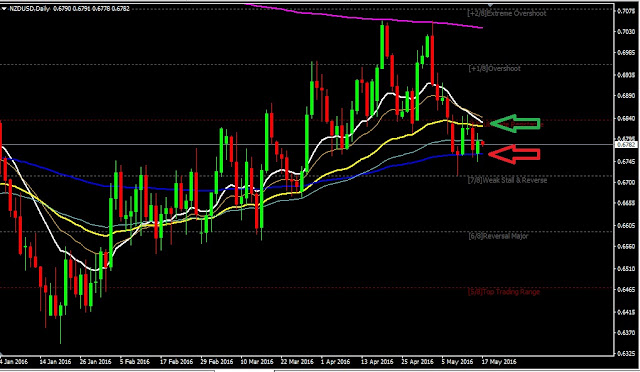
Task: Click the NZDUSD,Daily symbol title text
Action: tap(29, 9)
